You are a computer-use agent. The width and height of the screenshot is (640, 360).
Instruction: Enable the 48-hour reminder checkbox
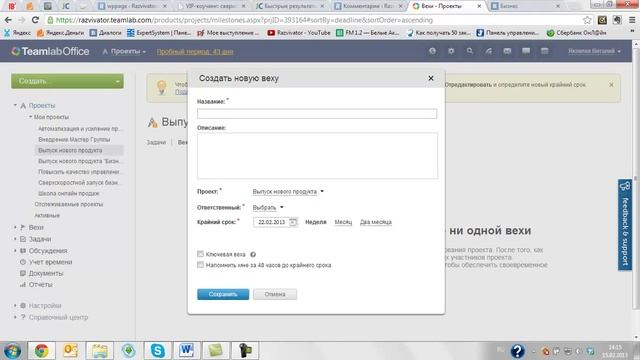point(200,265)
